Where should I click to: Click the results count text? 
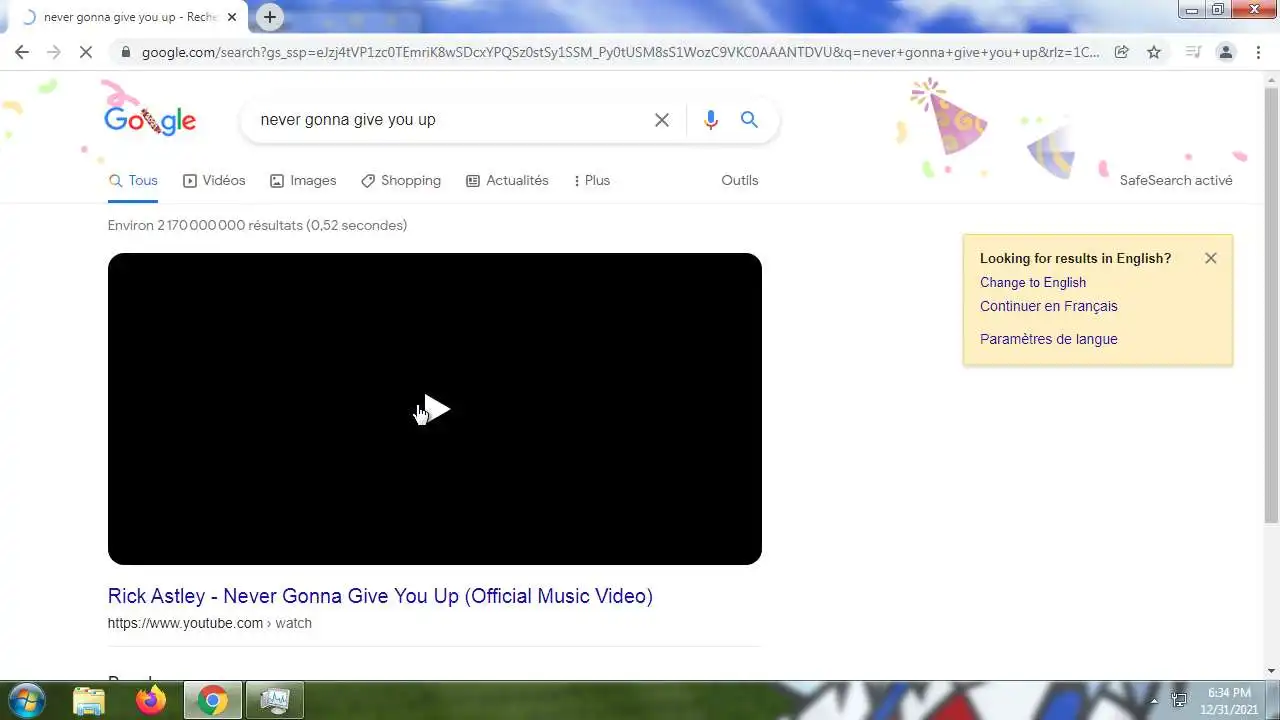pyautogui.click(x=257, y=225)
